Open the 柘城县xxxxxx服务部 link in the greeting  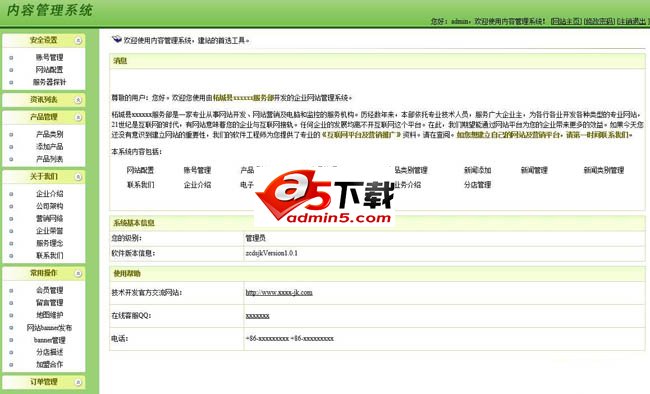[243, 98]
